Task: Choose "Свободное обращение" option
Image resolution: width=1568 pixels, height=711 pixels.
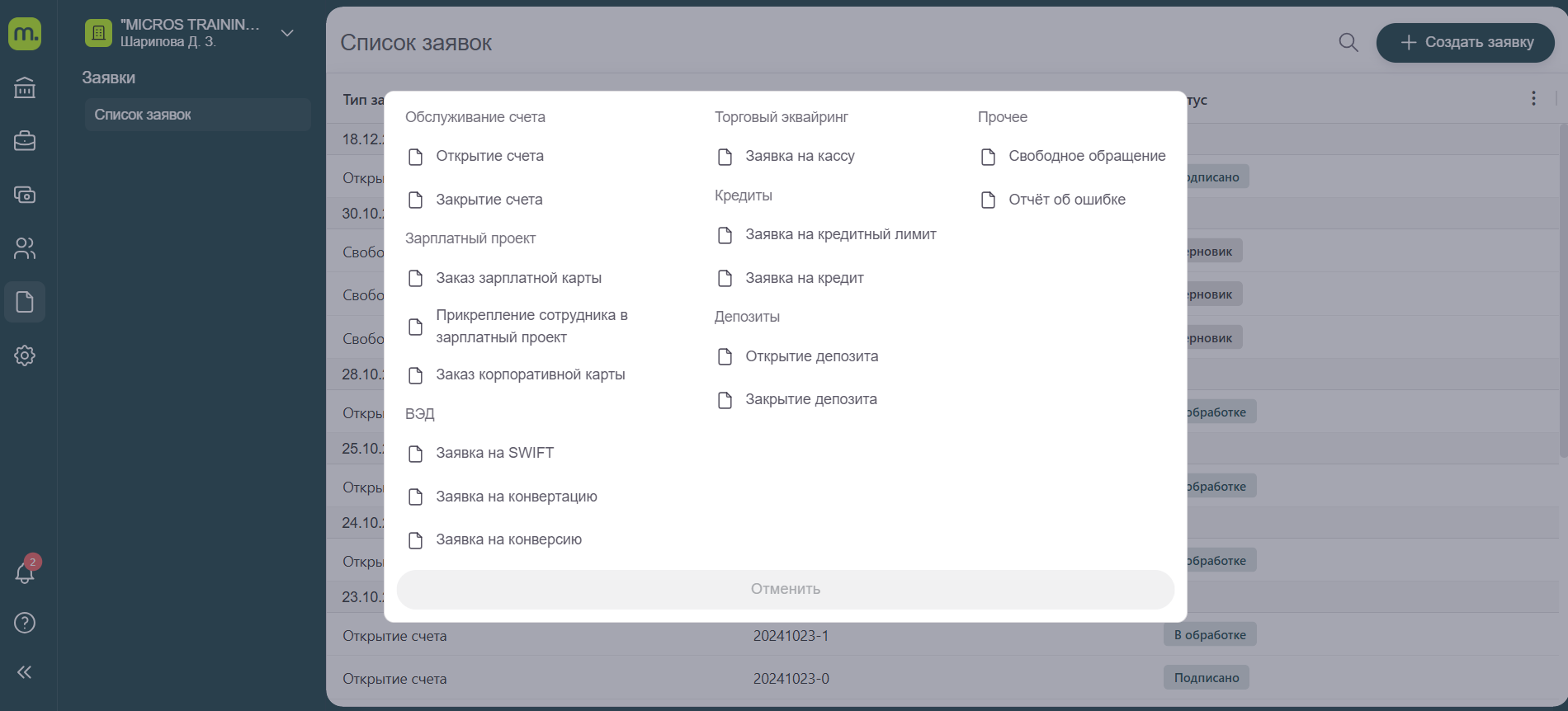Action: coord(1086,156)
